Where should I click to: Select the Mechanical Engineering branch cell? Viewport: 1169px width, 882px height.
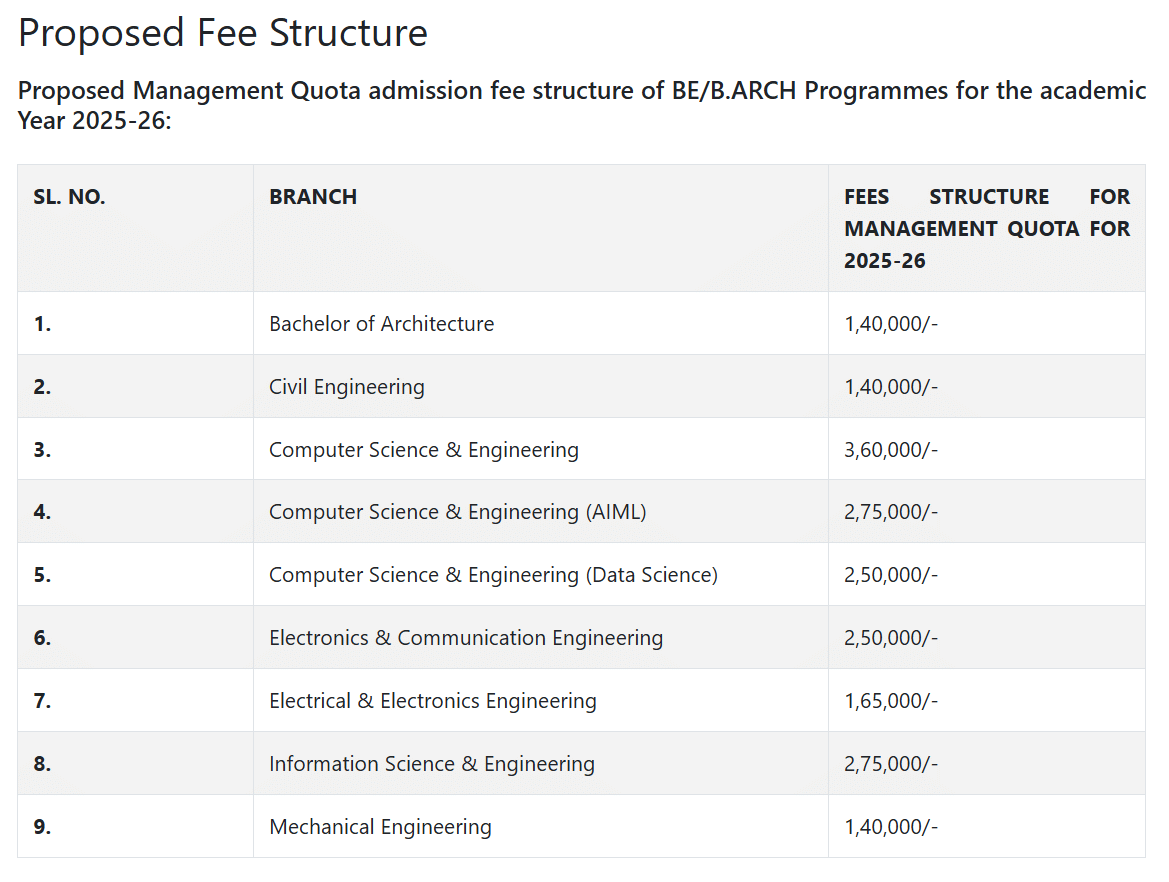tap(380, 827)
